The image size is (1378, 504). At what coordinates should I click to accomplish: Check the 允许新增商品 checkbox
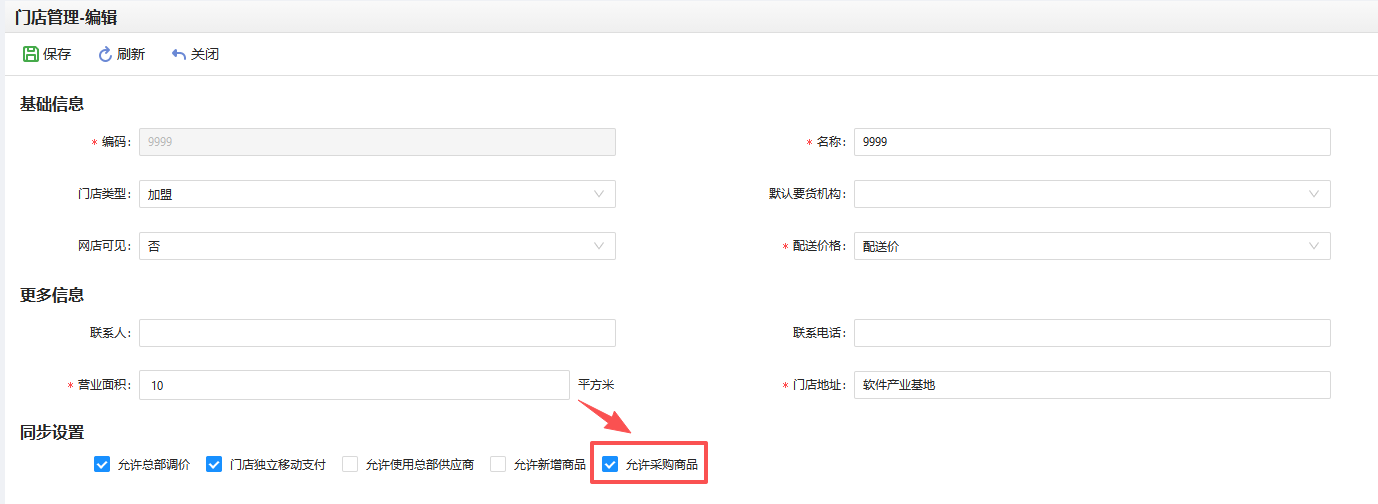click(497, 464)
